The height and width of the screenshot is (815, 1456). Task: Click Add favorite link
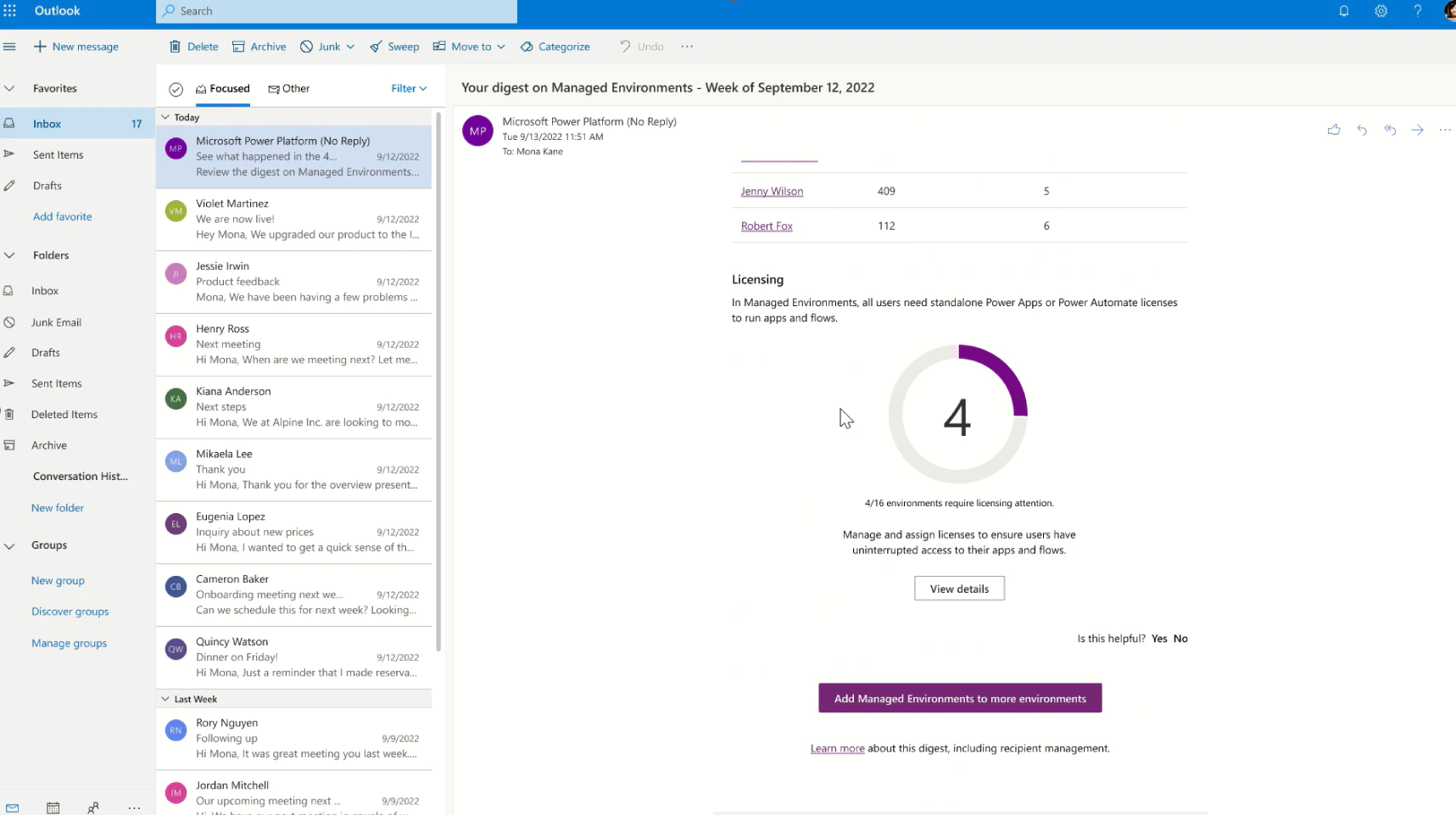pos(63,216)
